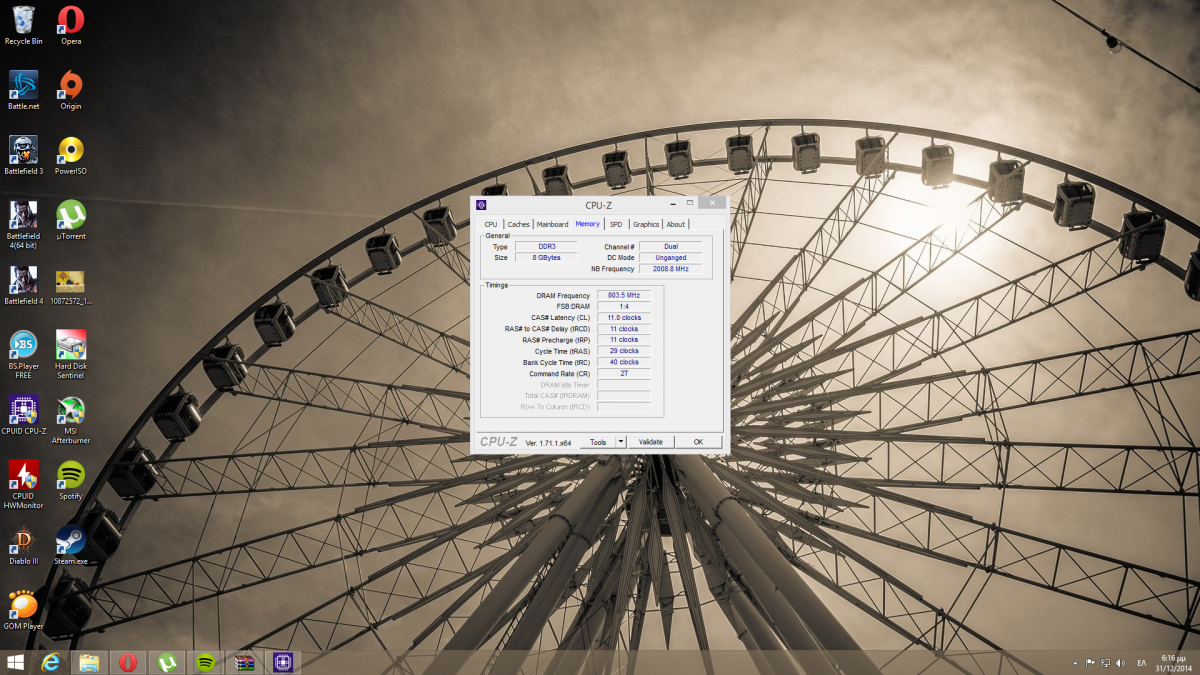The image size is (1200, 675).
Task: Open the Battle.net desktop shortcut
Action: [23, 90]
